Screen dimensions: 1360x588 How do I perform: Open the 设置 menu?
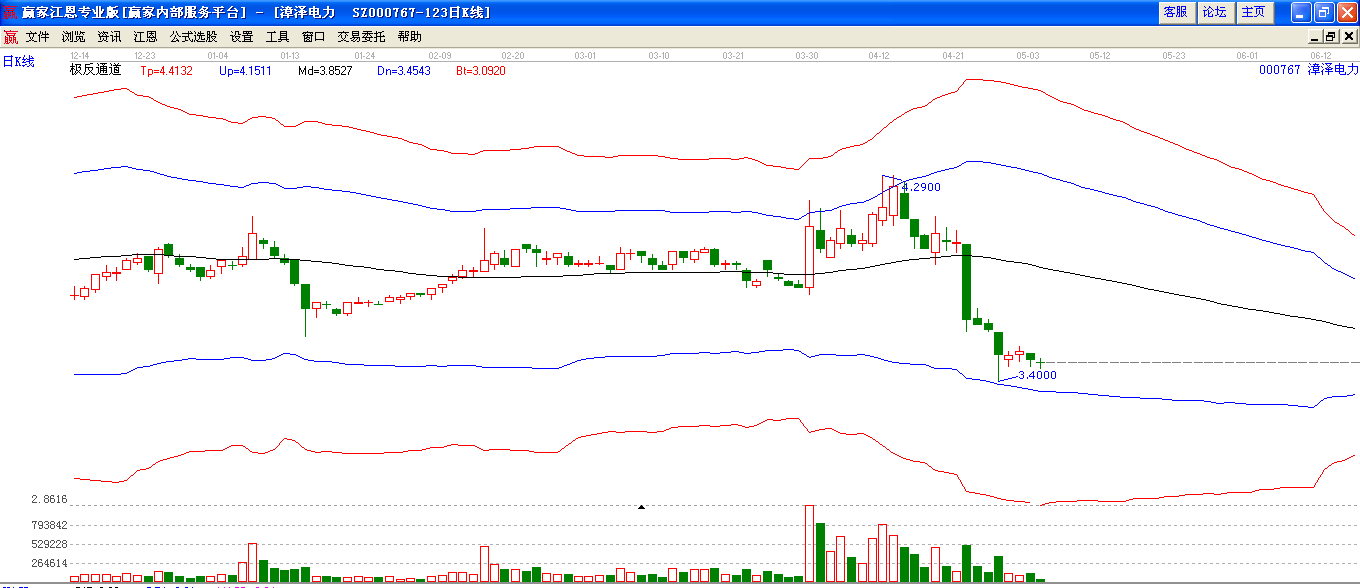click(242, 37)
